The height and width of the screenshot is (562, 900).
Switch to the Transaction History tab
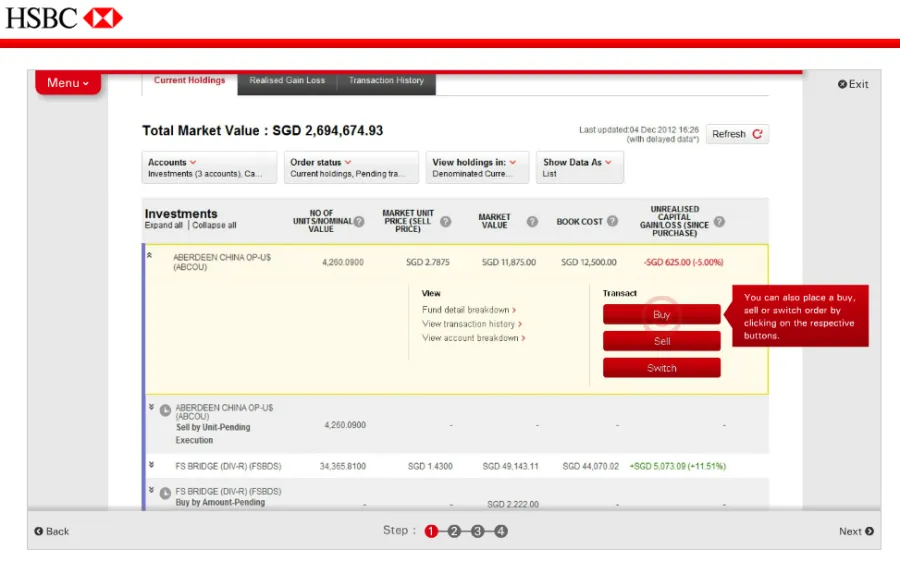point(386,81)
